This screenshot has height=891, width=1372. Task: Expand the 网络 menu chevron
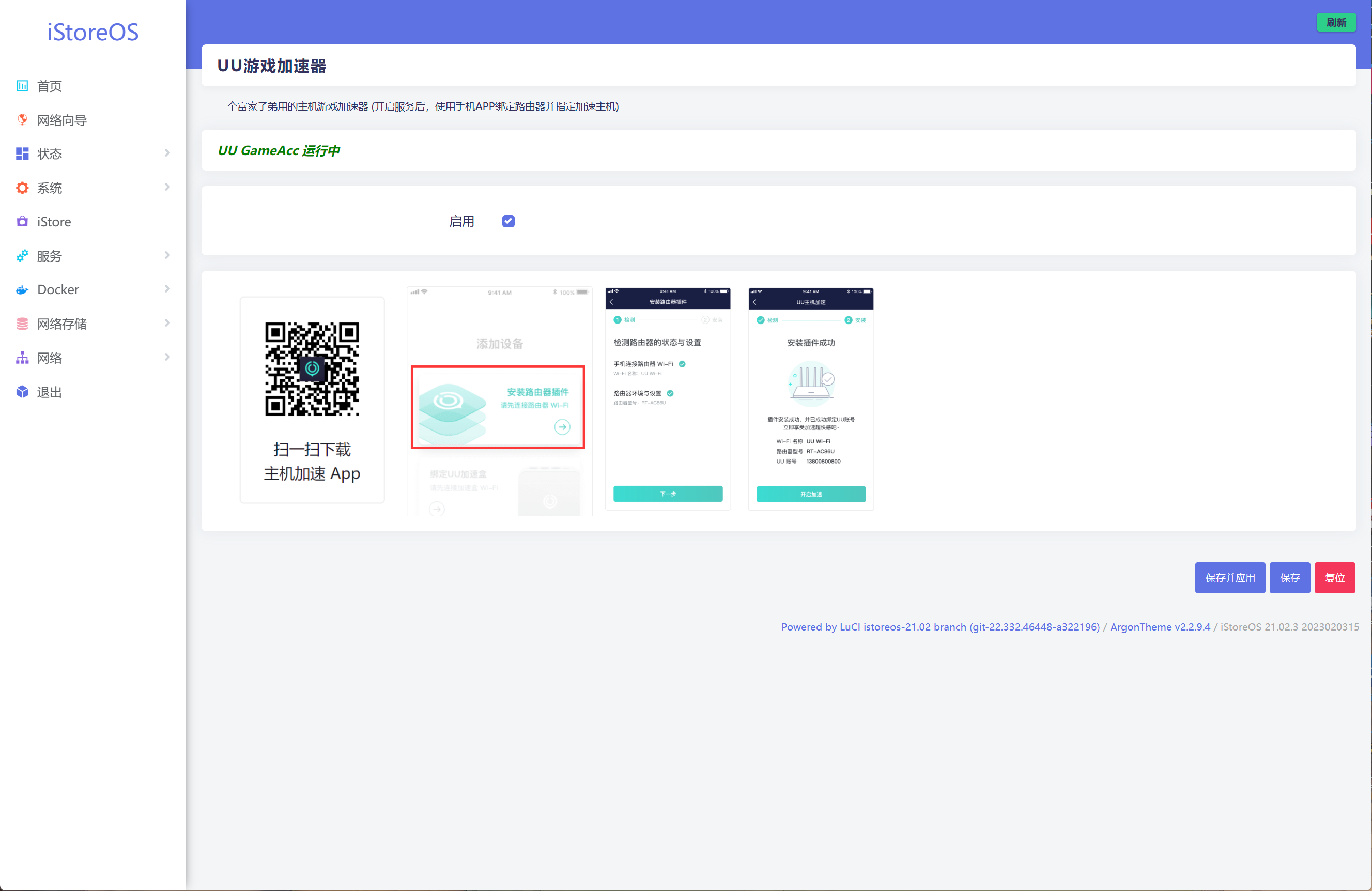pos(167,358)
